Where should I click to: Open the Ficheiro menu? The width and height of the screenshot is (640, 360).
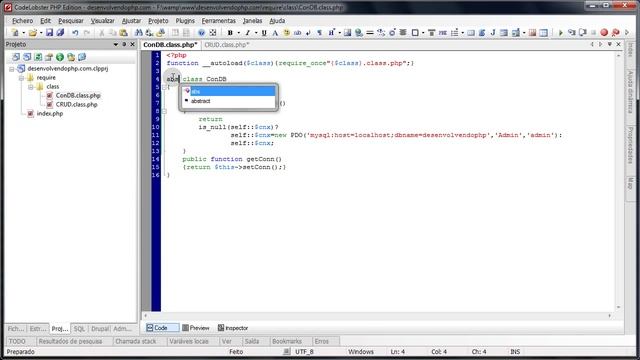click(x=22, y=20)
